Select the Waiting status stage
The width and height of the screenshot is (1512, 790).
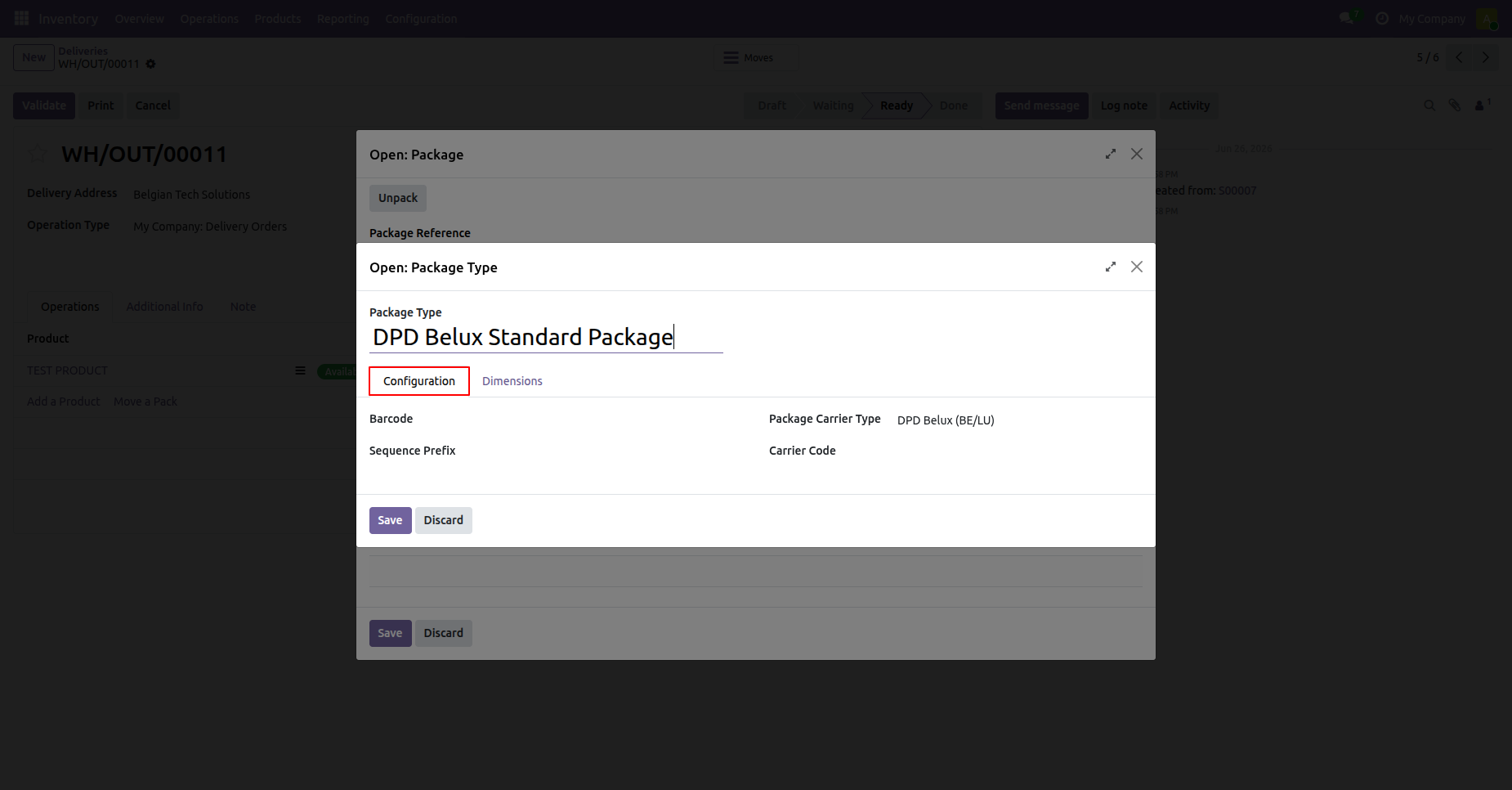pos(833,105)
